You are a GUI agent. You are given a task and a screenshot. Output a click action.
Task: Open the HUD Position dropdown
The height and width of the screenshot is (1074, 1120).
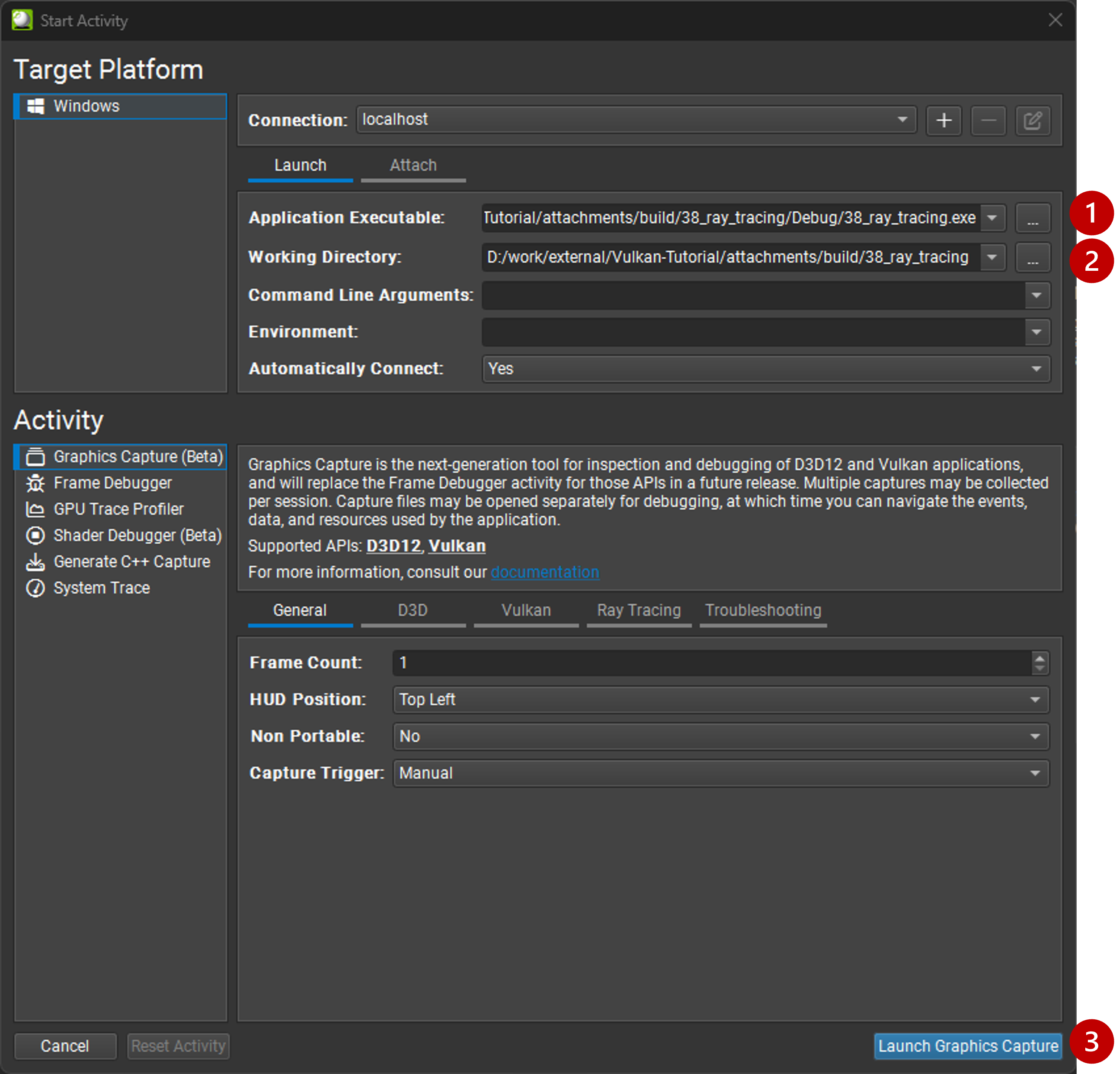coord(1036,699)
